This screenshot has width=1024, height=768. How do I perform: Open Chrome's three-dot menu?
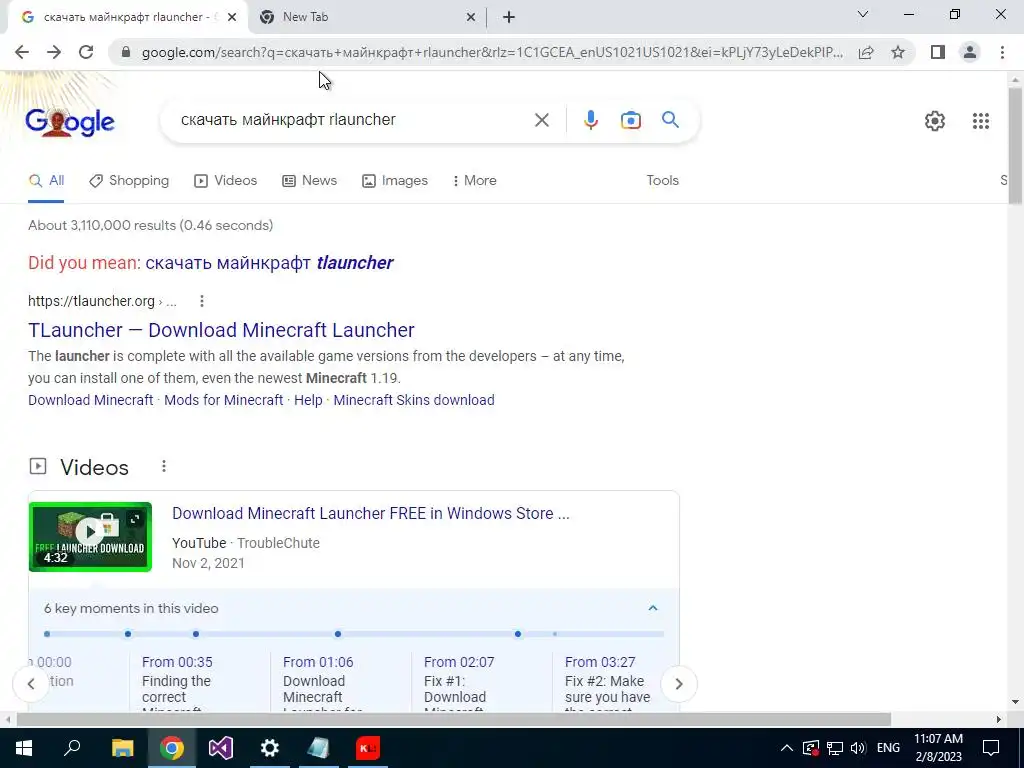1002,52
